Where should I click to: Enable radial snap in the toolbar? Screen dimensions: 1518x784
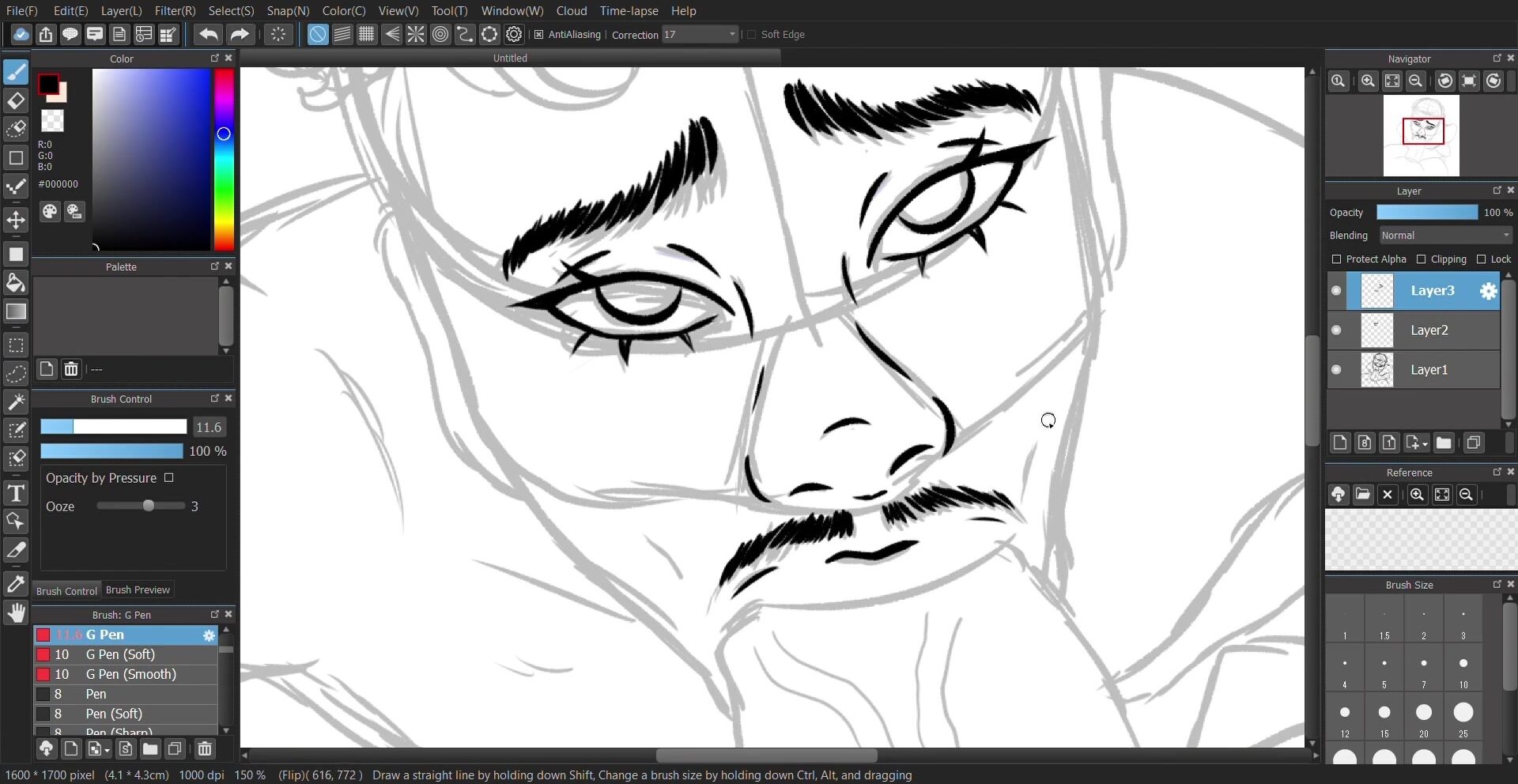click(416, 35)
